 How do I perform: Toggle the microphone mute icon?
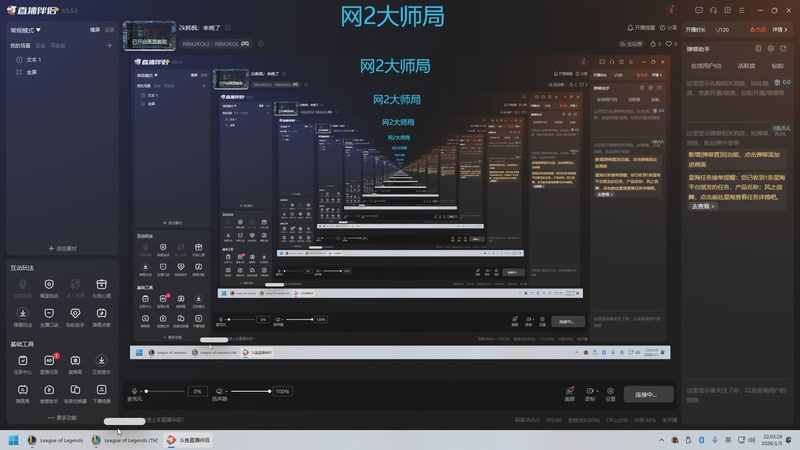coord(135,391)
